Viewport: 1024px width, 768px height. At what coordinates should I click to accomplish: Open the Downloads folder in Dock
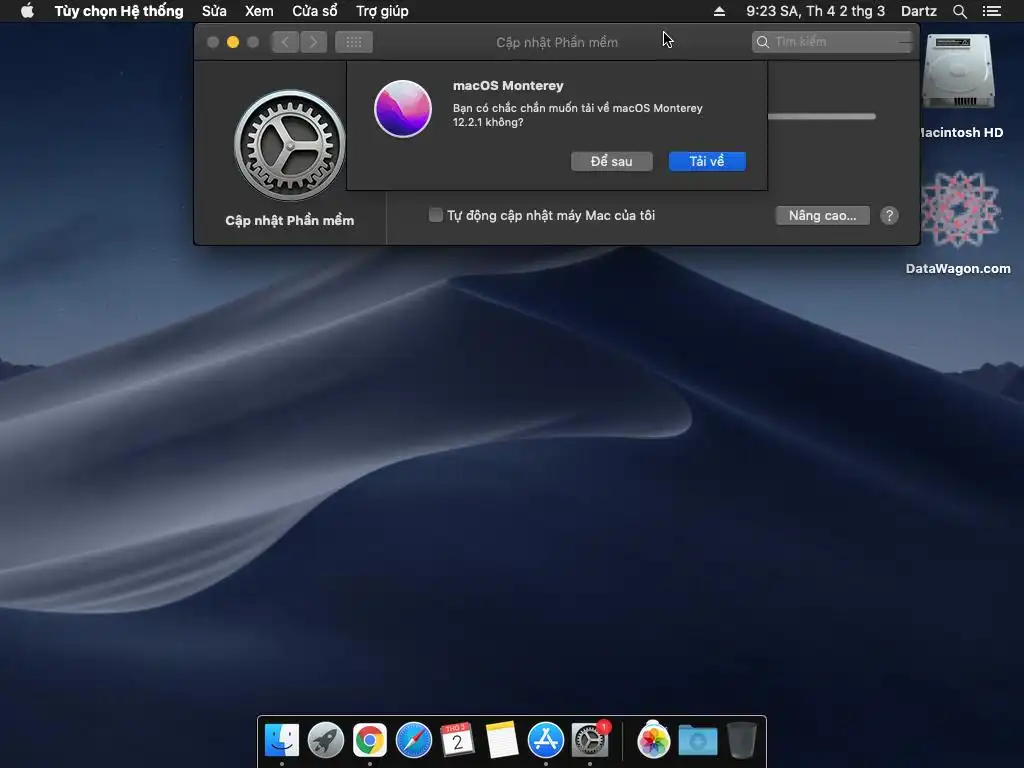click(697, 741)
